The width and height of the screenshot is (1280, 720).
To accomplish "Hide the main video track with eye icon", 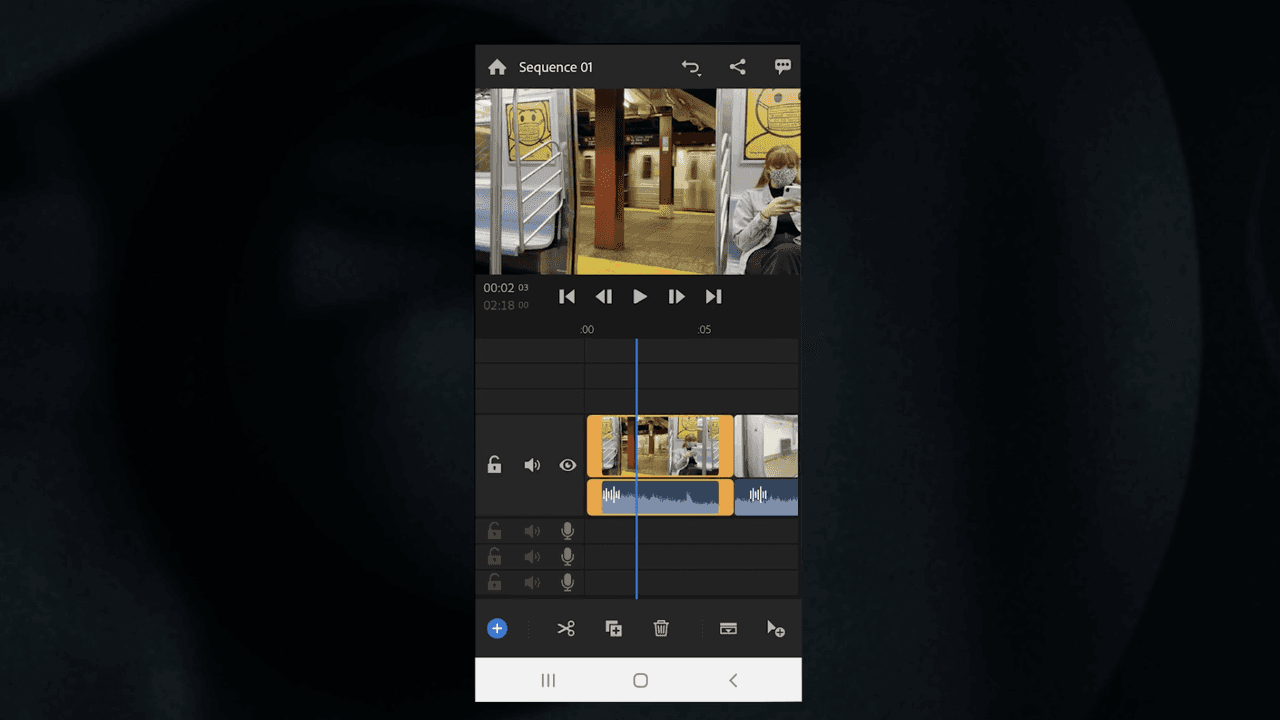I will [568, 465].
